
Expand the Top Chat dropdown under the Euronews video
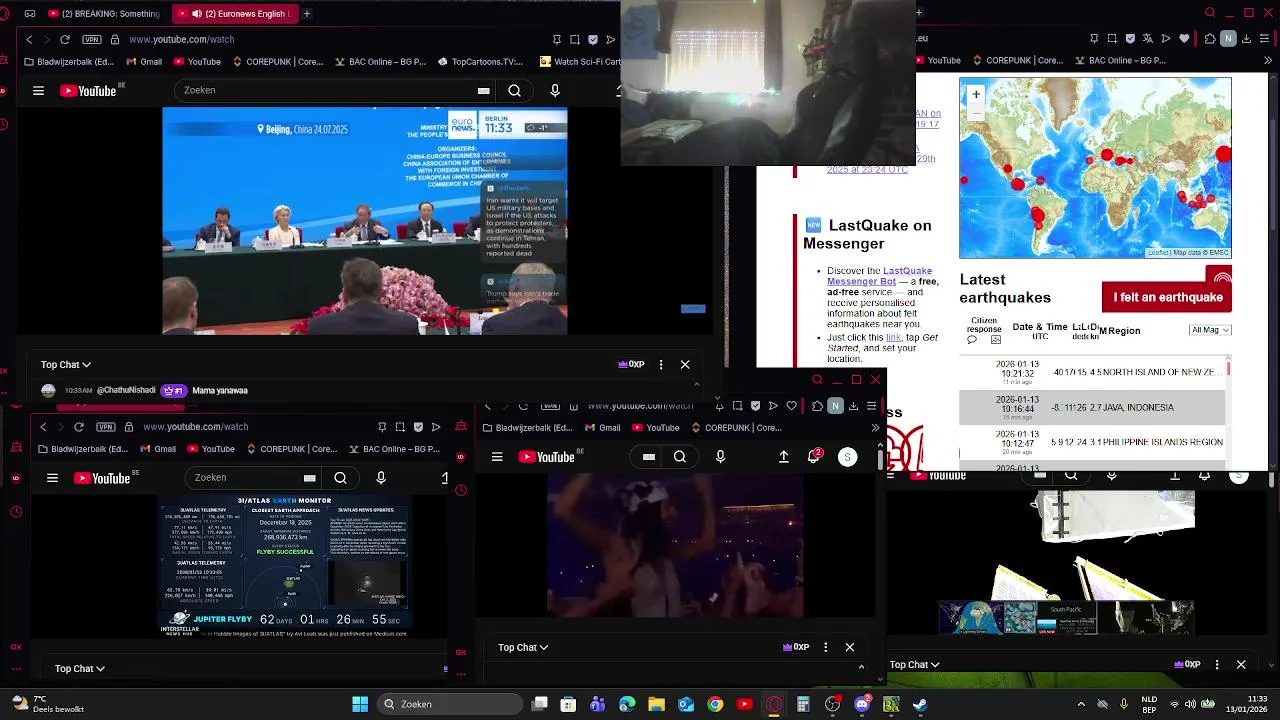point(66,365)
